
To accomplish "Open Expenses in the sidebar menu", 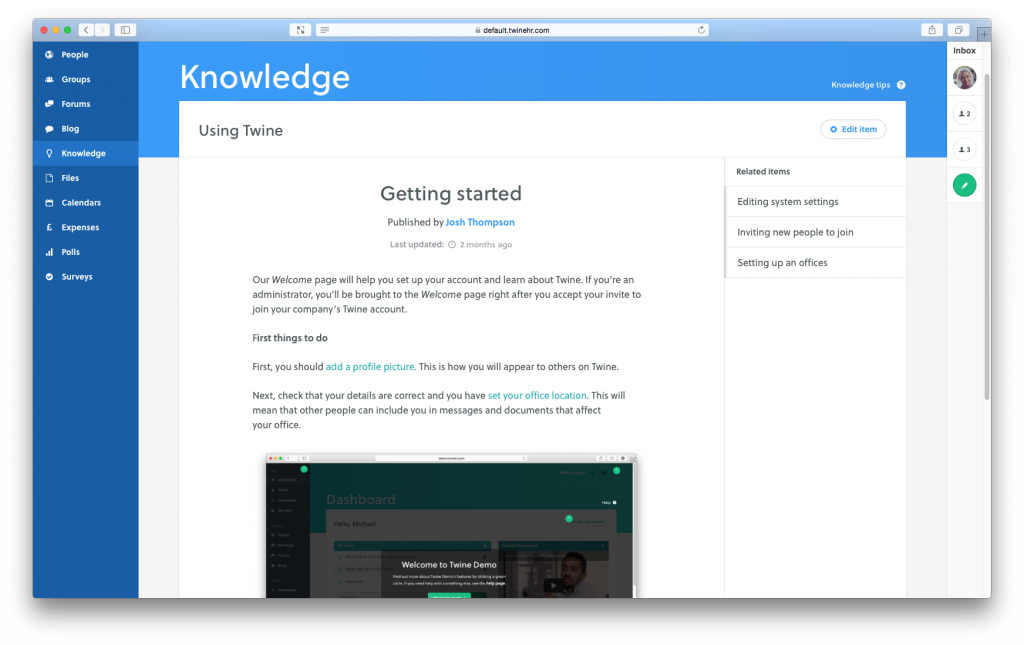I will point(86,227).
